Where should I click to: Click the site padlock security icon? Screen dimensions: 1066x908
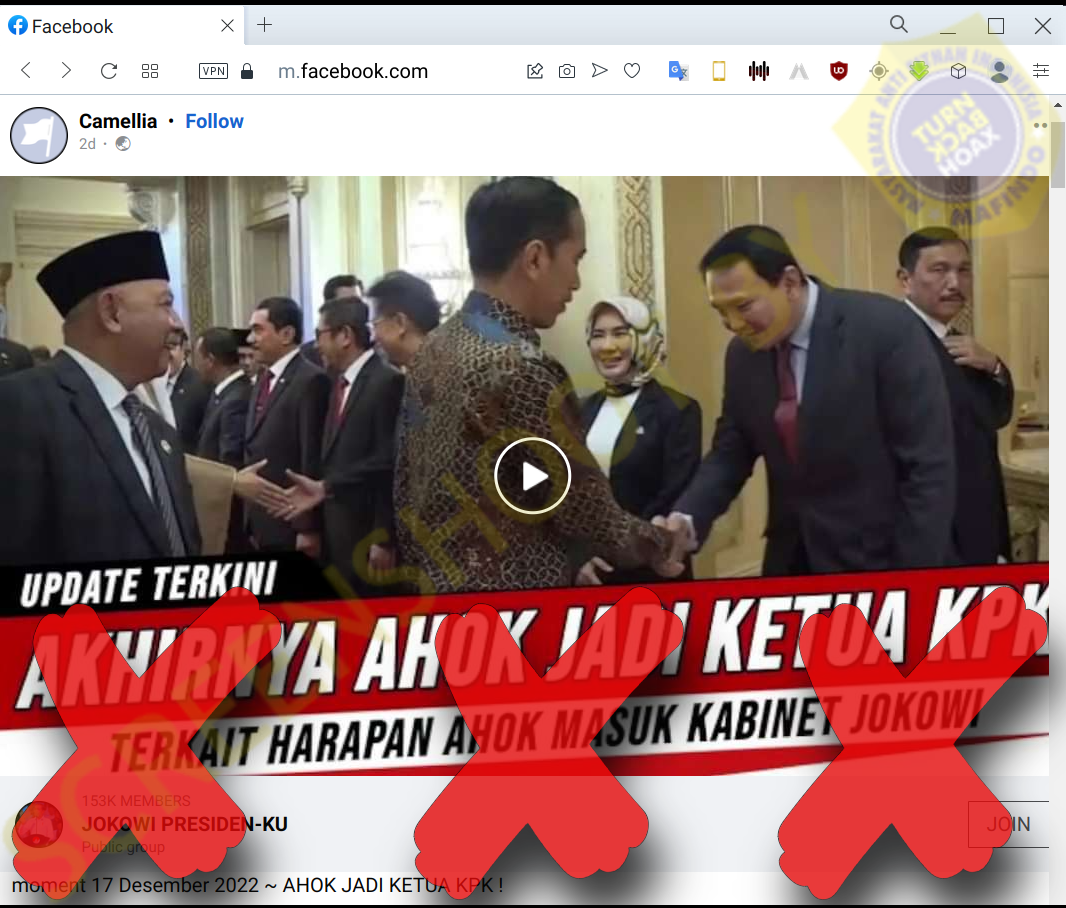[248, 71]
